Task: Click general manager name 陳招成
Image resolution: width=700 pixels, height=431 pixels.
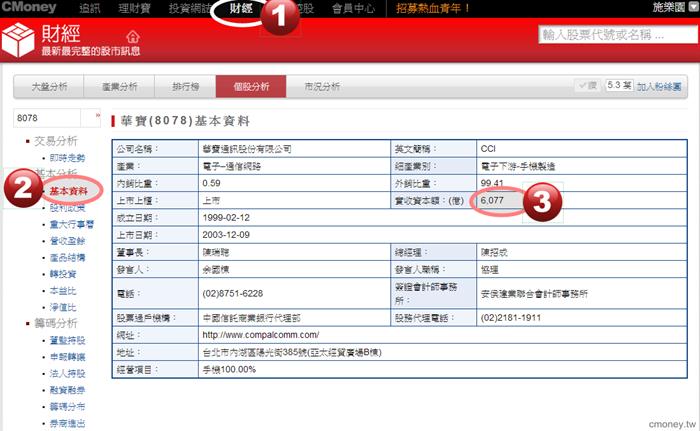Action: point(494,252)
